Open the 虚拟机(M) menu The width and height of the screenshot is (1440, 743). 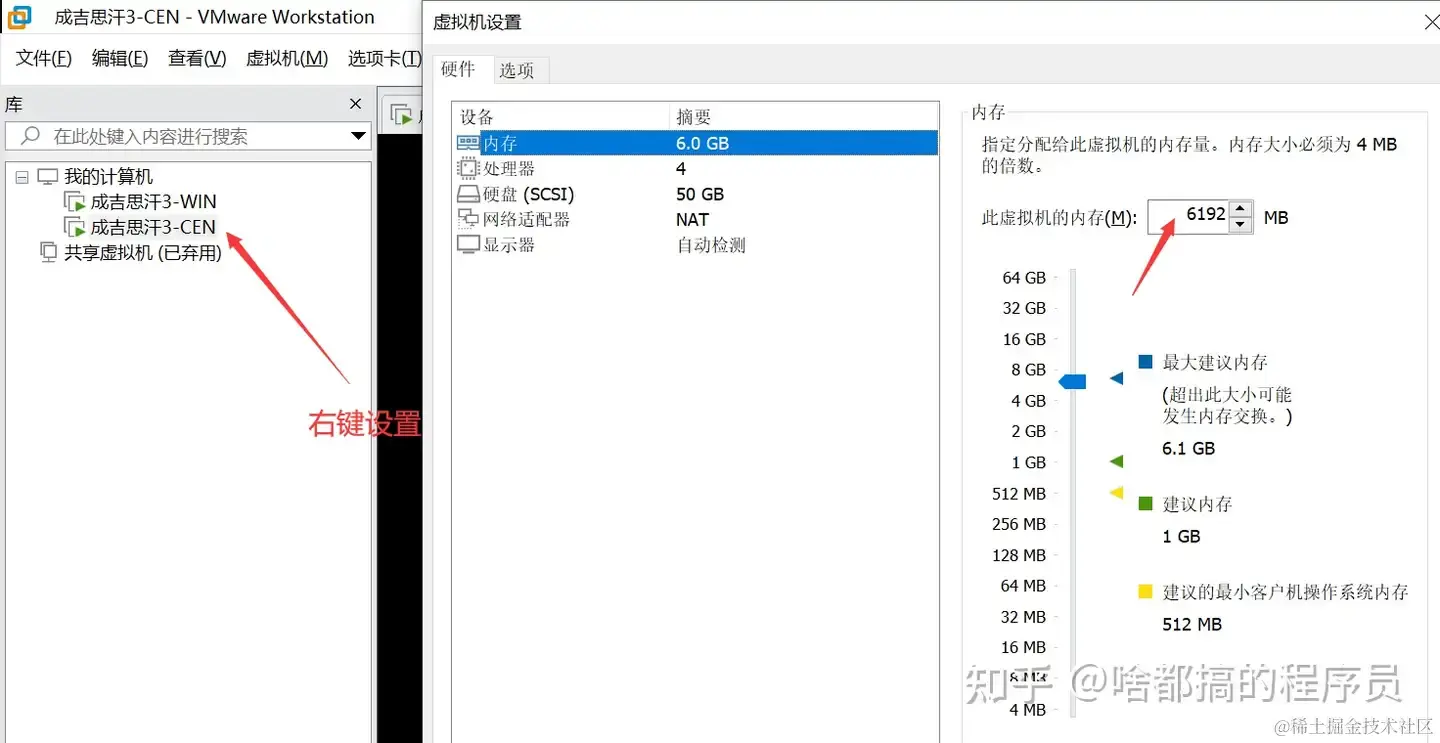point(287,58)
